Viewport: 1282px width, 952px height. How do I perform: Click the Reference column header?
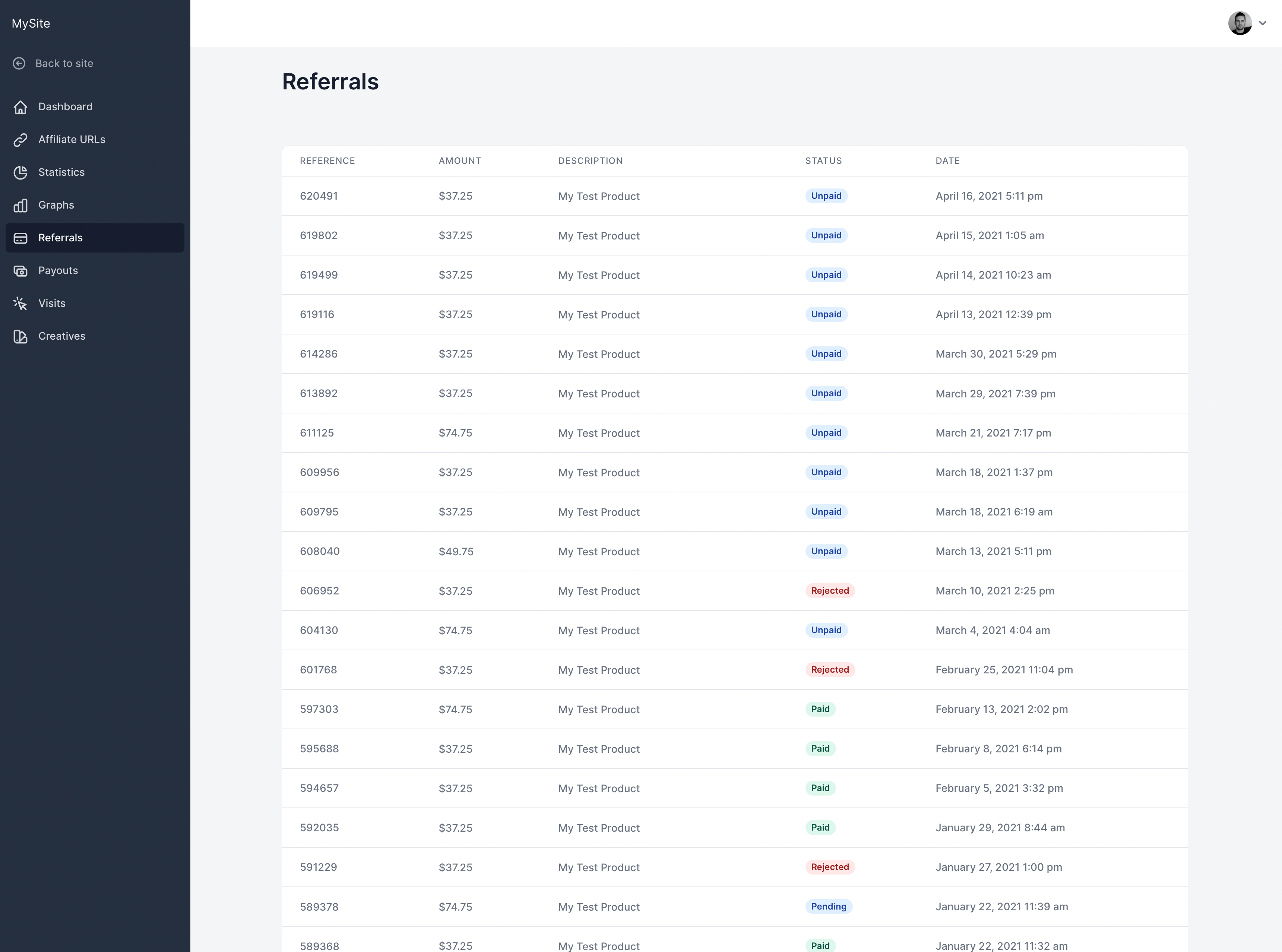(327, 161)
